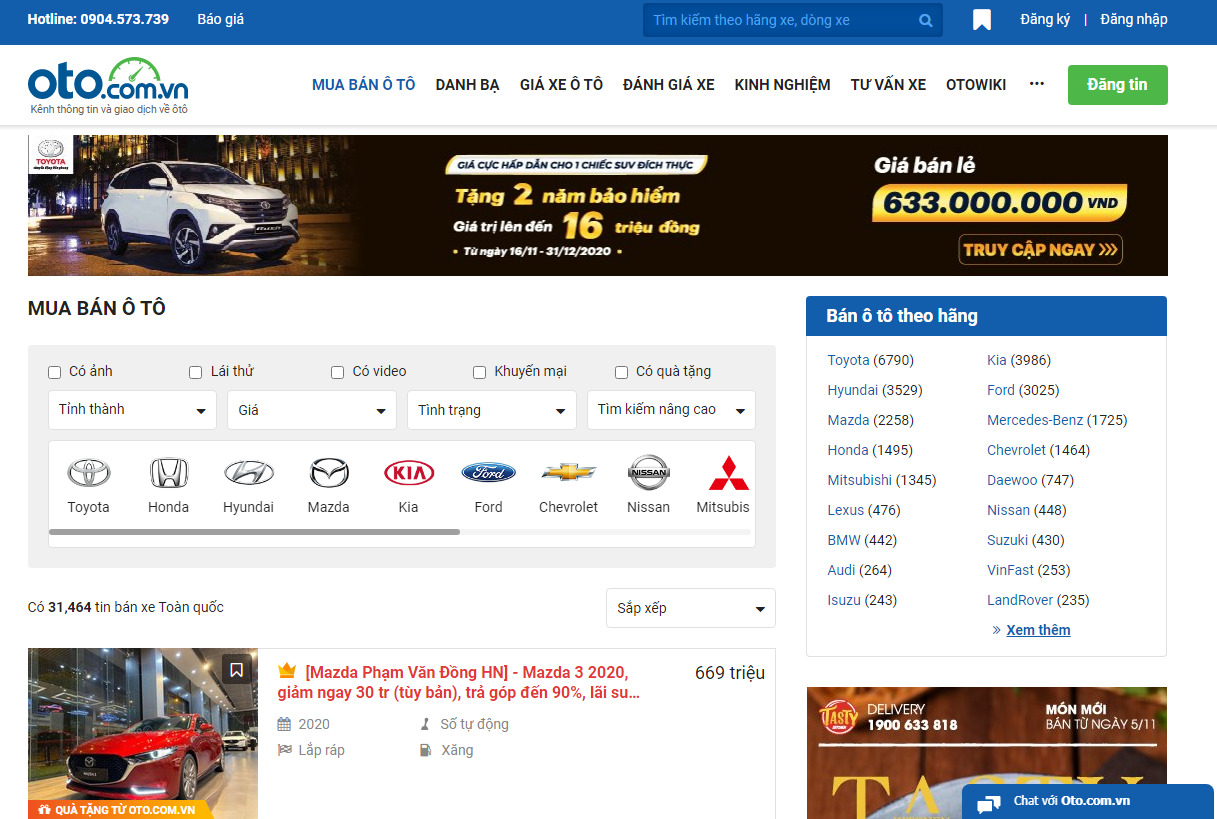Click the double-chevron beside Xem thêm
Image resolution: width=1217 pixels, height=819 pixels.
pos(996,630)
